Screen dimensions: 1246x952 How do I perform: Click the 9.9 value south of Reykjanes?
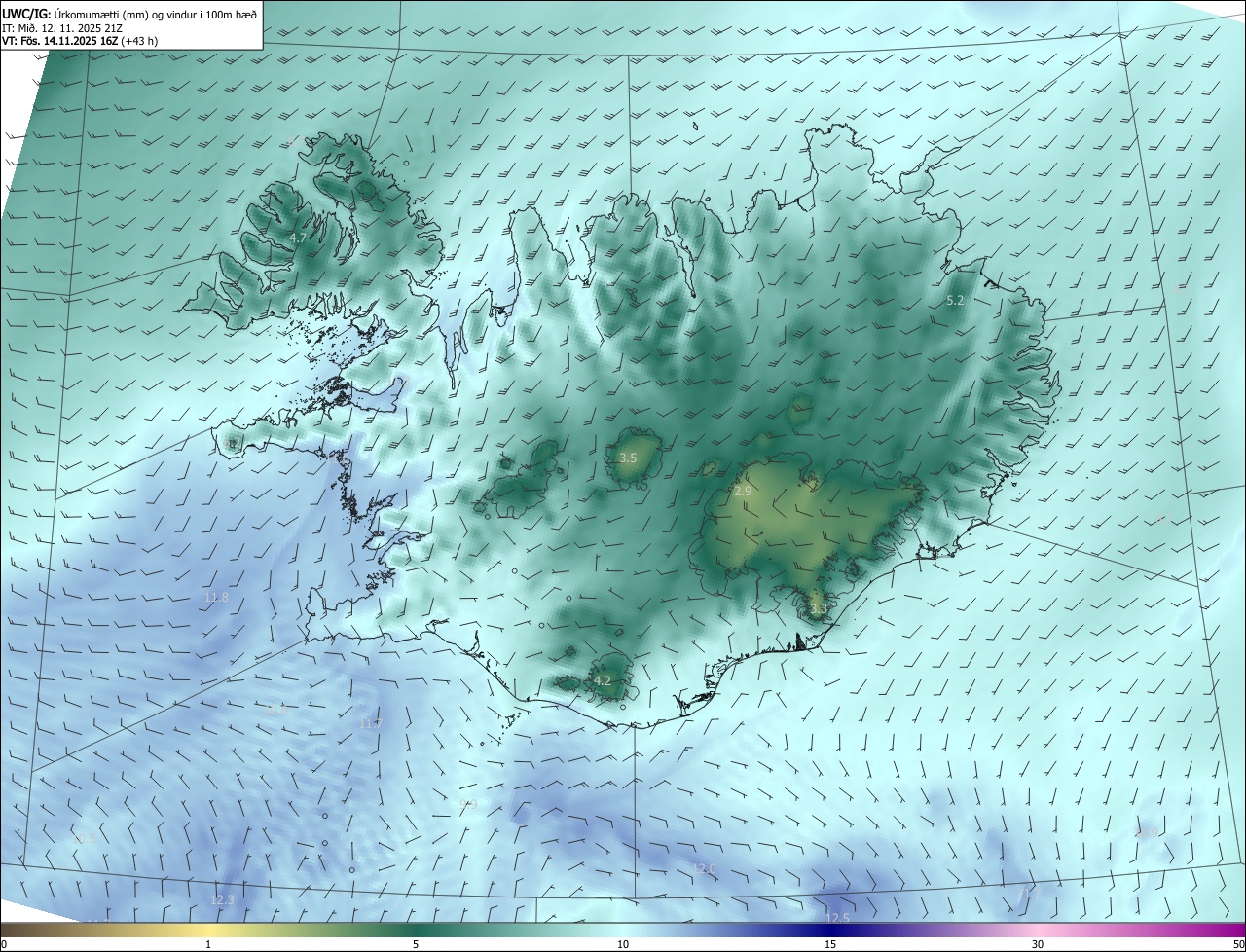[x=468, y=804]
